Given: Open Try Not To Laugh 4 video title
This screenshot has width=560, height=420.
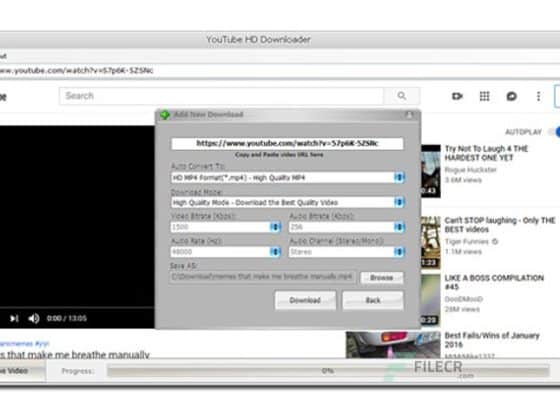Looking at the screenshot, I should click(x=486, y=153).
